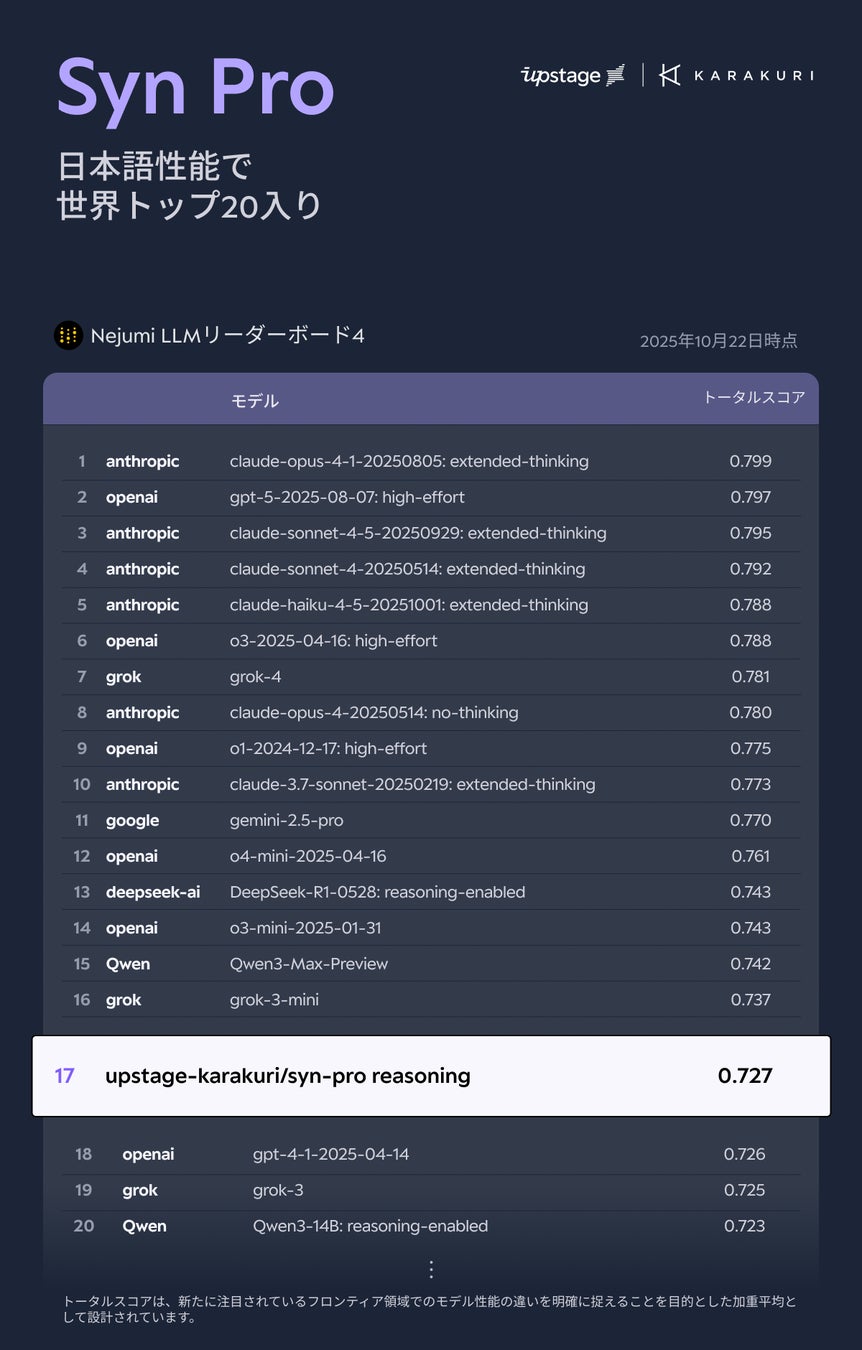Viewport: 862px width, 1350px height.
Task: Click the Syn Pro title
Action: pyautogui.click(x=195, y=88)
